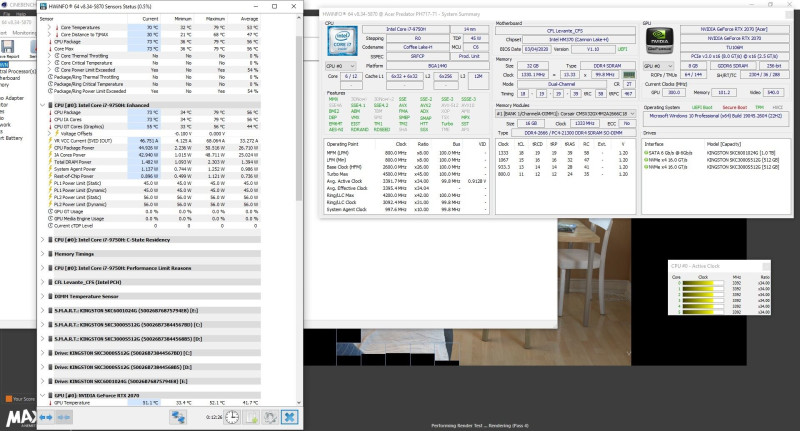Viewport: 800px width, 431px height.
Task: Expand the Core Distance to TjMAX row
Action: coord(49,35)
